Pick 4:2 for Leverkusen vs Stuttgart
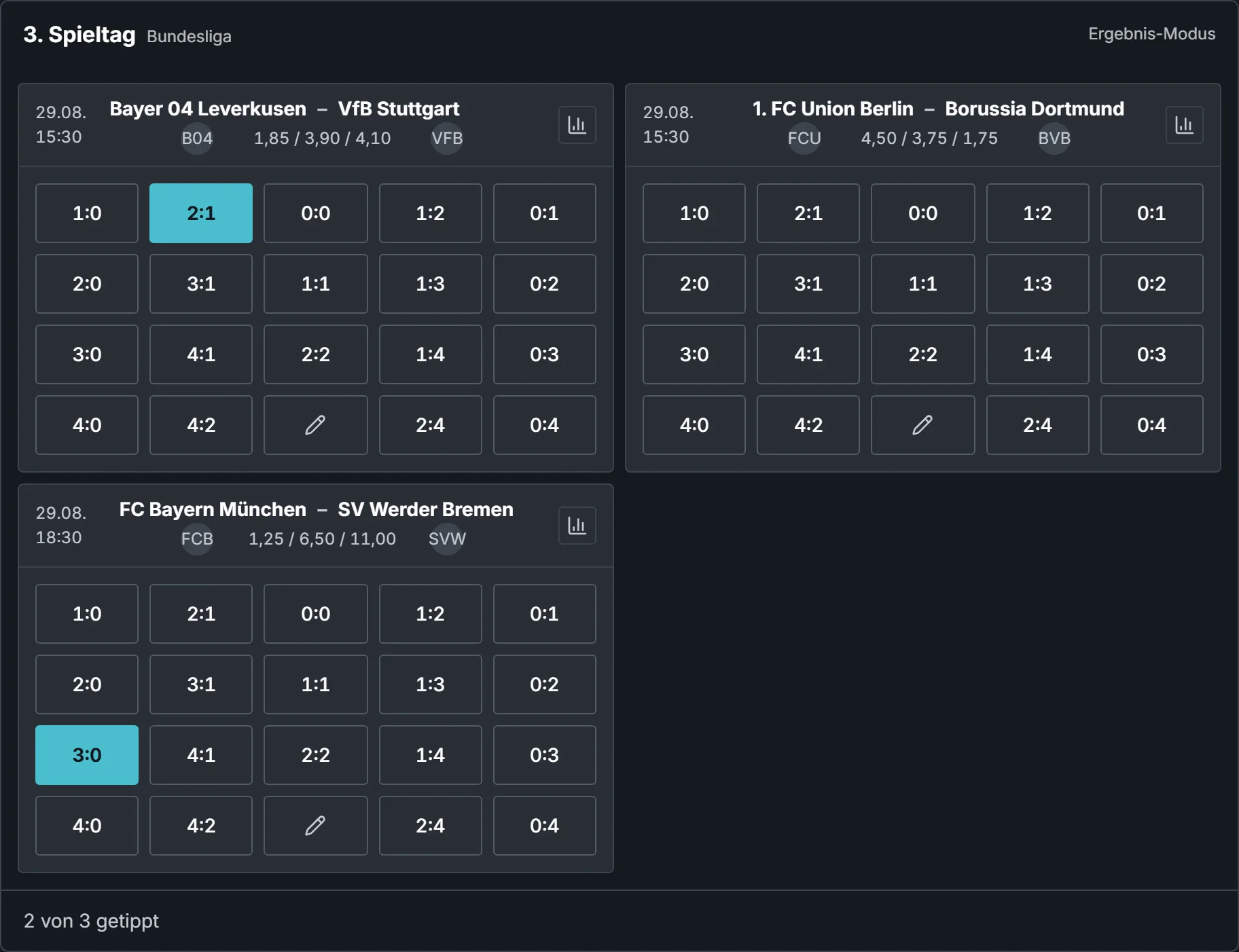This screenshot has height=952, width=1239. (x=201, y=425)
